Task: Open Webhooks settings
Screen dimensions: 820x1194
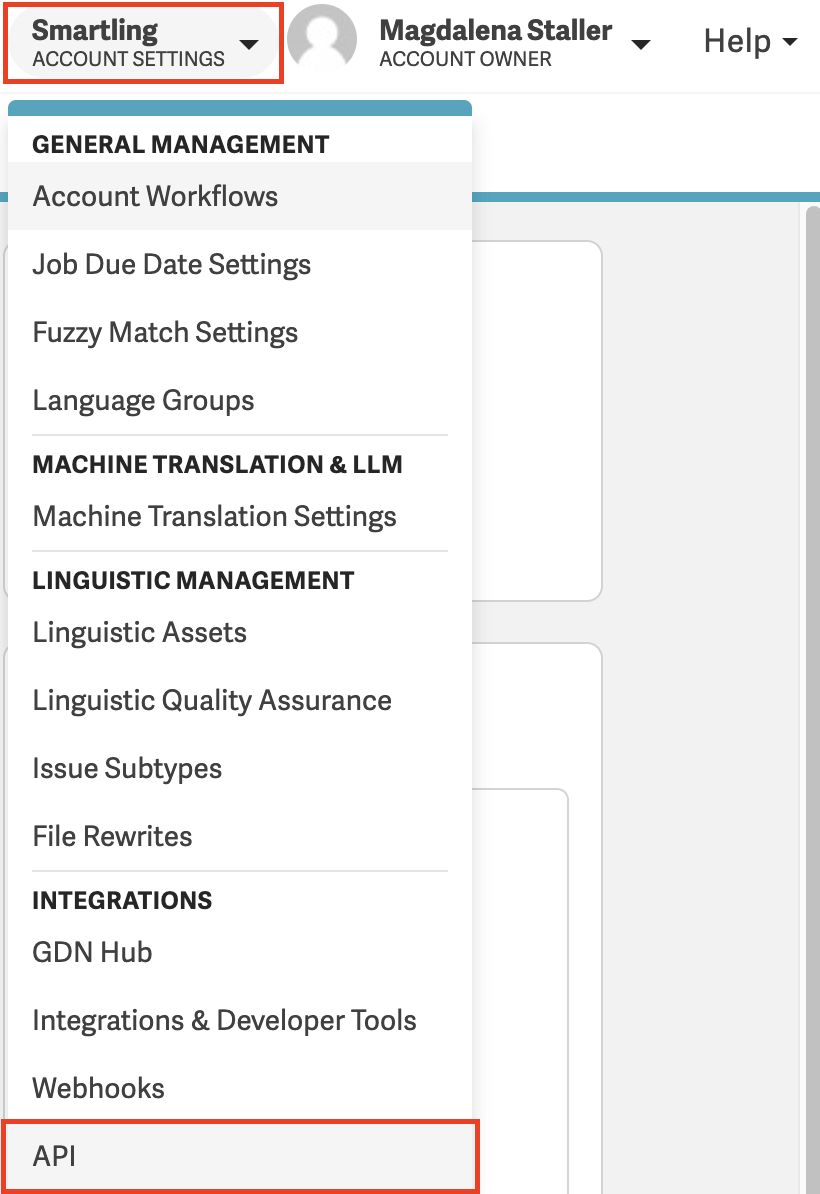Action: pyautogui.click(x=98, y=1088)
